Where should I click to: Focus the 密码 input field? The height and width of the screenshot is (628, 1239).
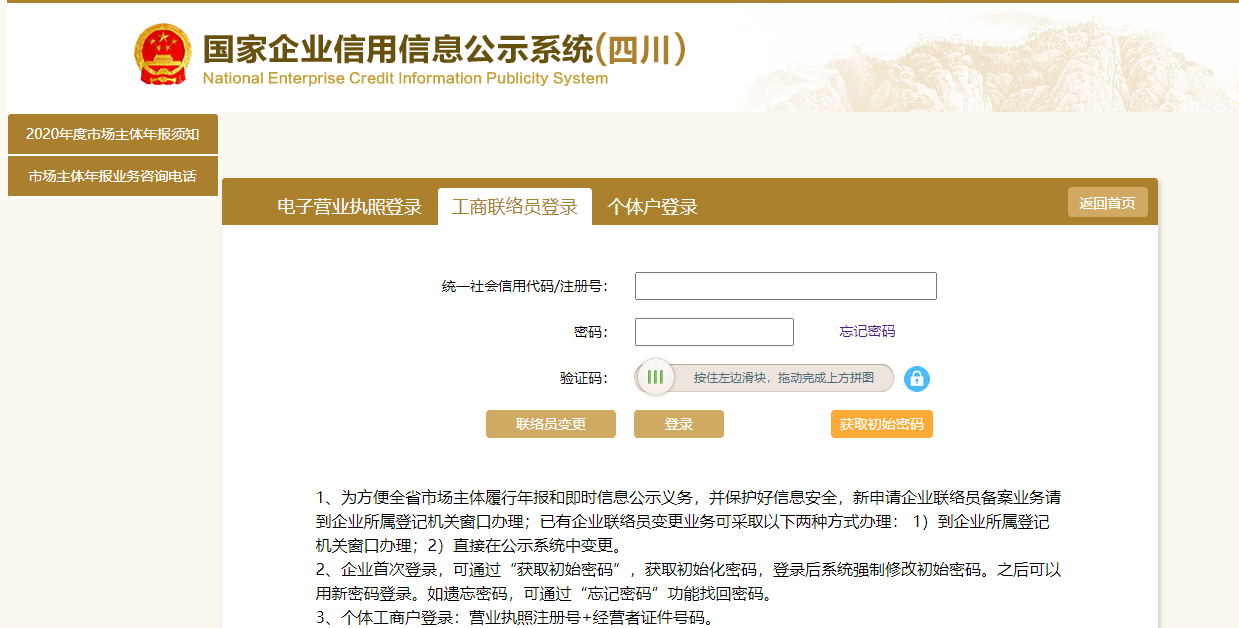point(714,332)
